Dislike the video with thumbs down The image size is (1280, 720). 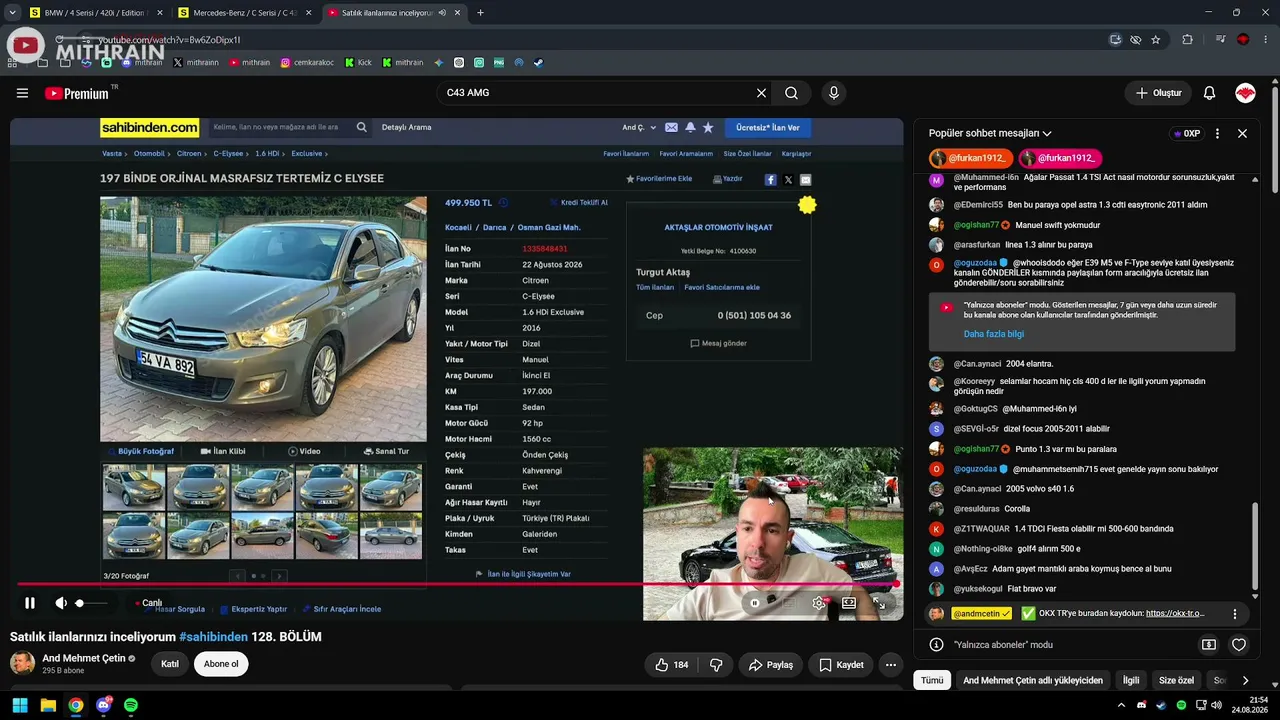[x=716, y=665]
